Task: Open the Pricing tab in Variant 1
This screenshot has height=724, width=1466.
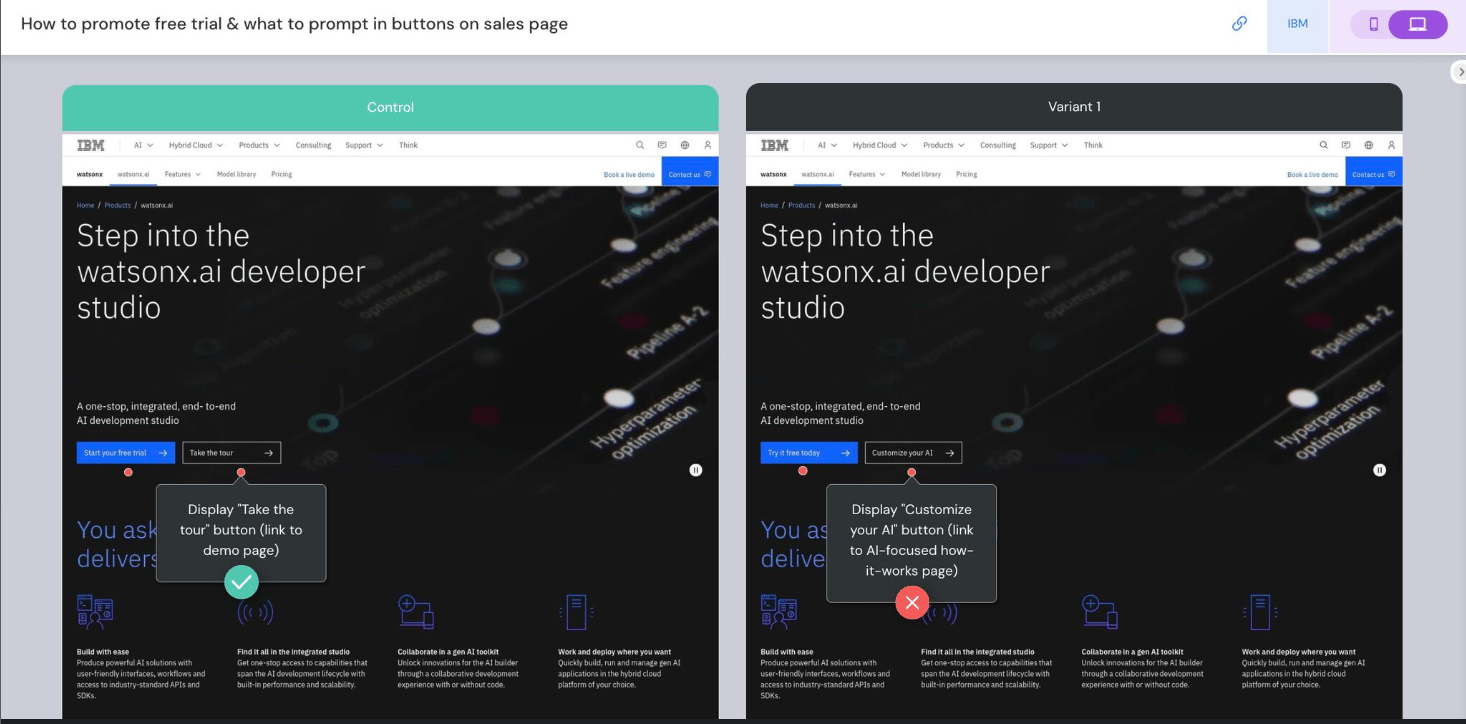Action: click(965, 174)
